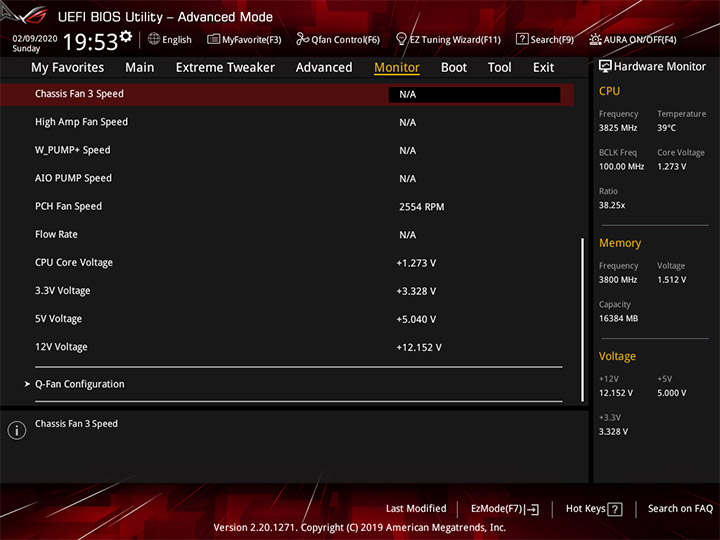Viewport: 720px width, 540px height.
Task: Go to the Exit tab
Action: pyautogui.click(x=543, y=68)
